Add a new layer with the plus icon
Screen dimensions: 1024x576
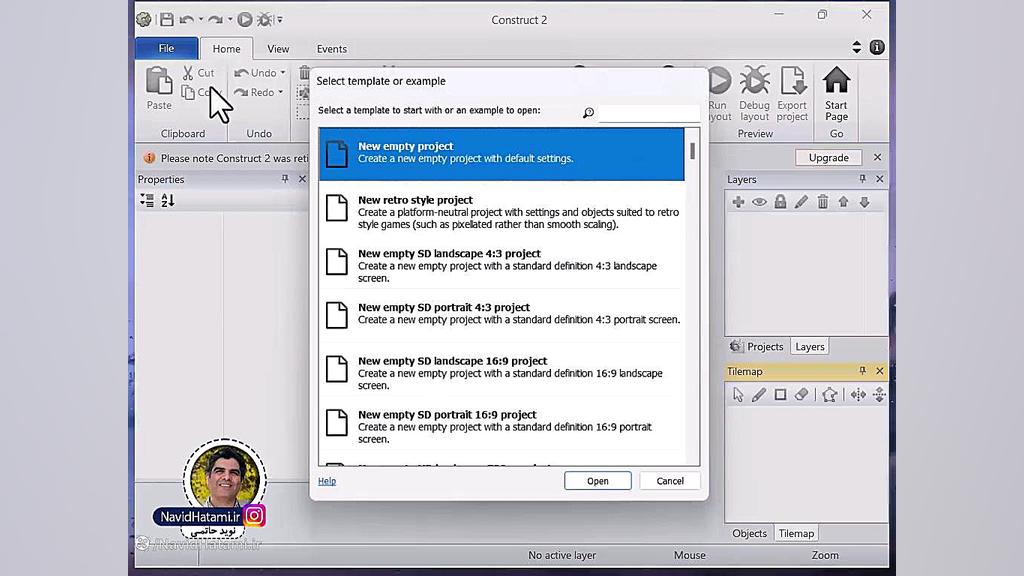(x=739, y=202)
